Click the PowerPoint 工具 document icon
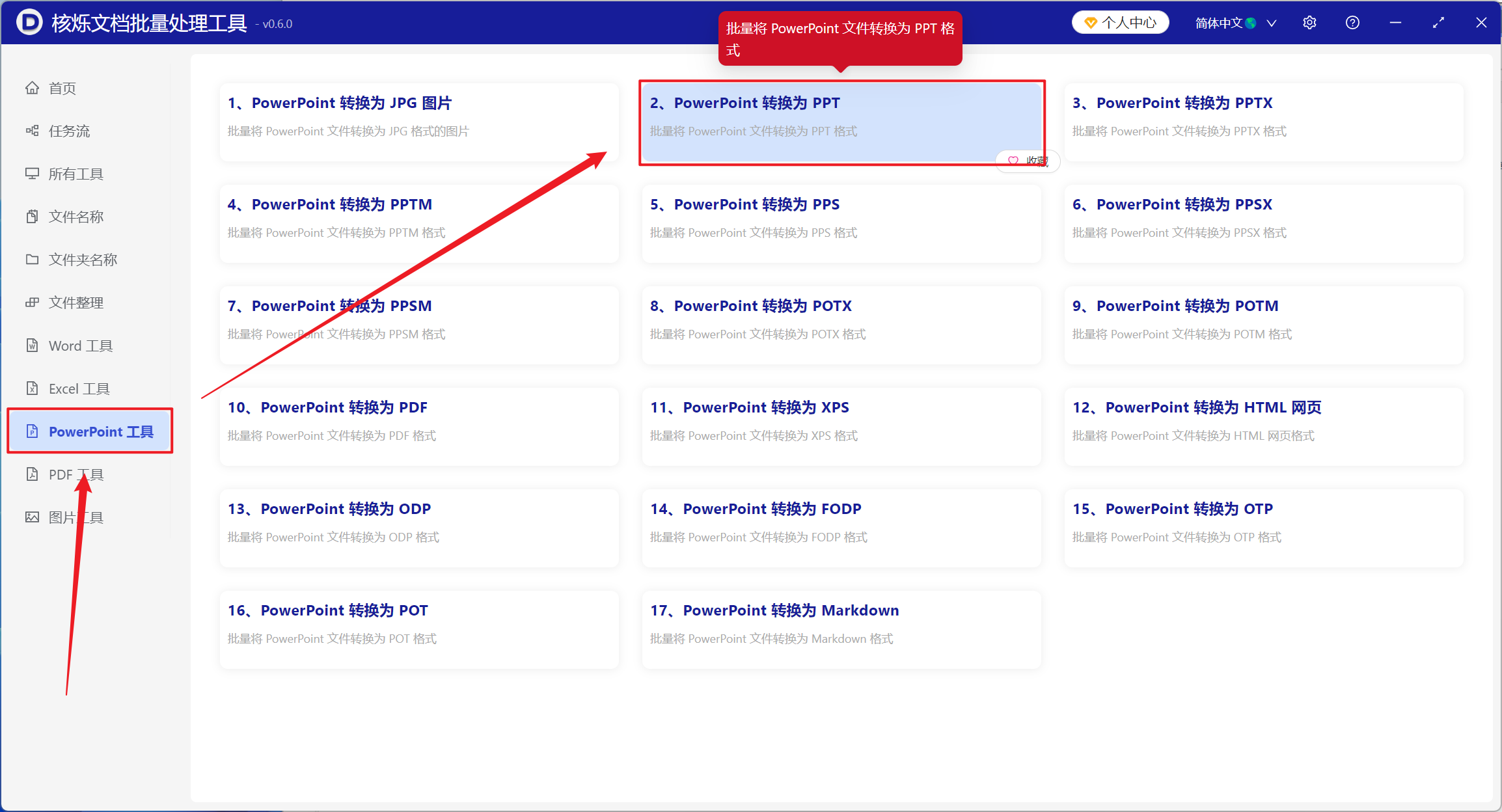This screenshot has height=812, width=1502. coord(32,431)
